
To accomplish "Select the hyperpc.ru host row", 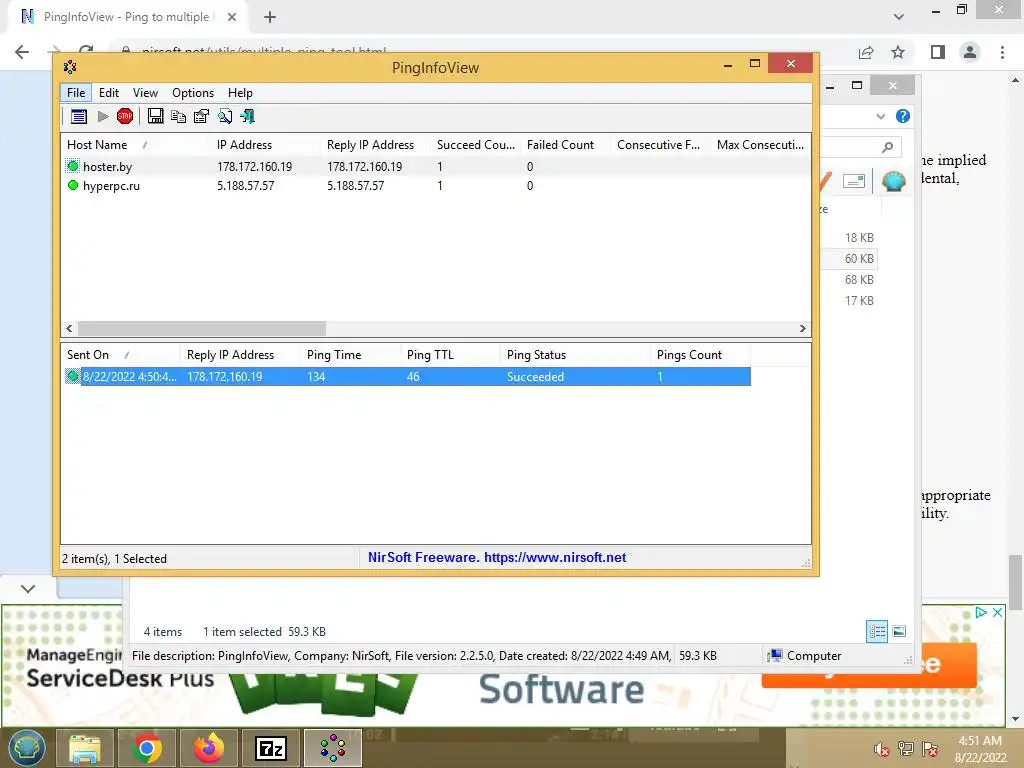I will tap(436, 185).
